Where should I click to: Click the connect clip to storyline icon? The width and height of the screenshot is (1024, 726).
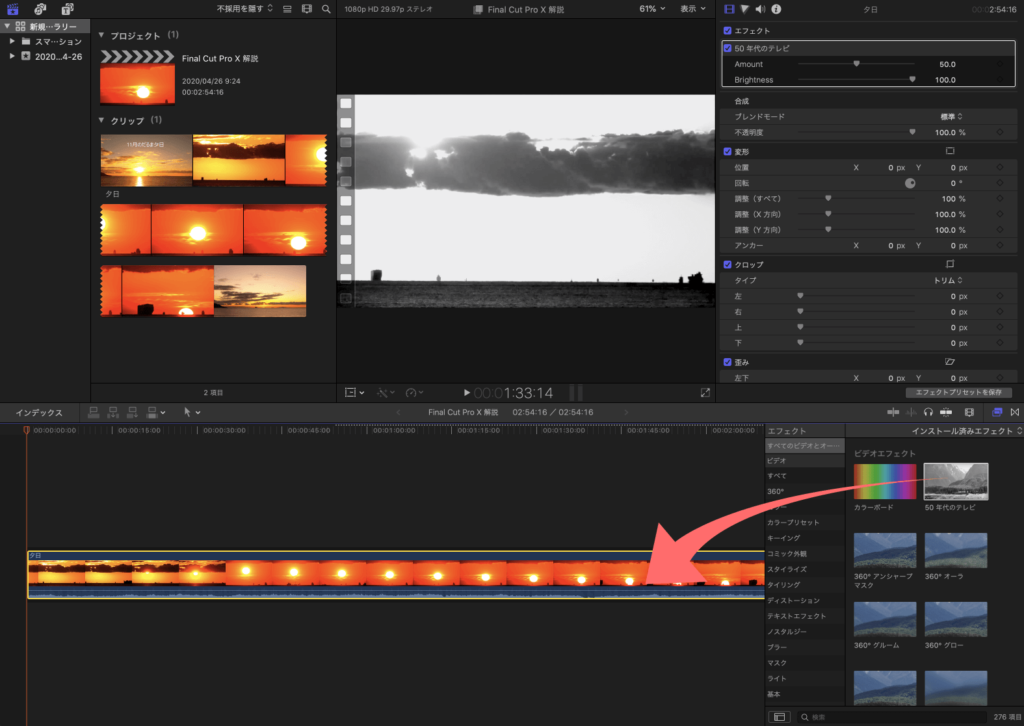coord(93,412)
